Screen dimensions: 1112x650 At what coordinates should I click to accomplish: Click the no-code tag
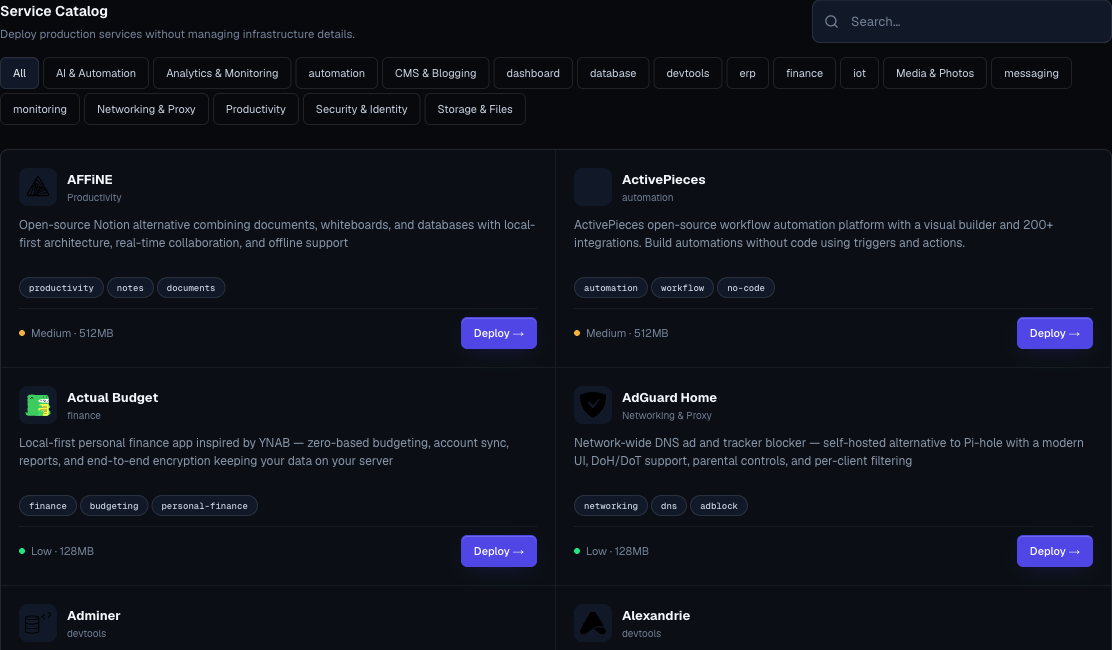pos(745,288)
